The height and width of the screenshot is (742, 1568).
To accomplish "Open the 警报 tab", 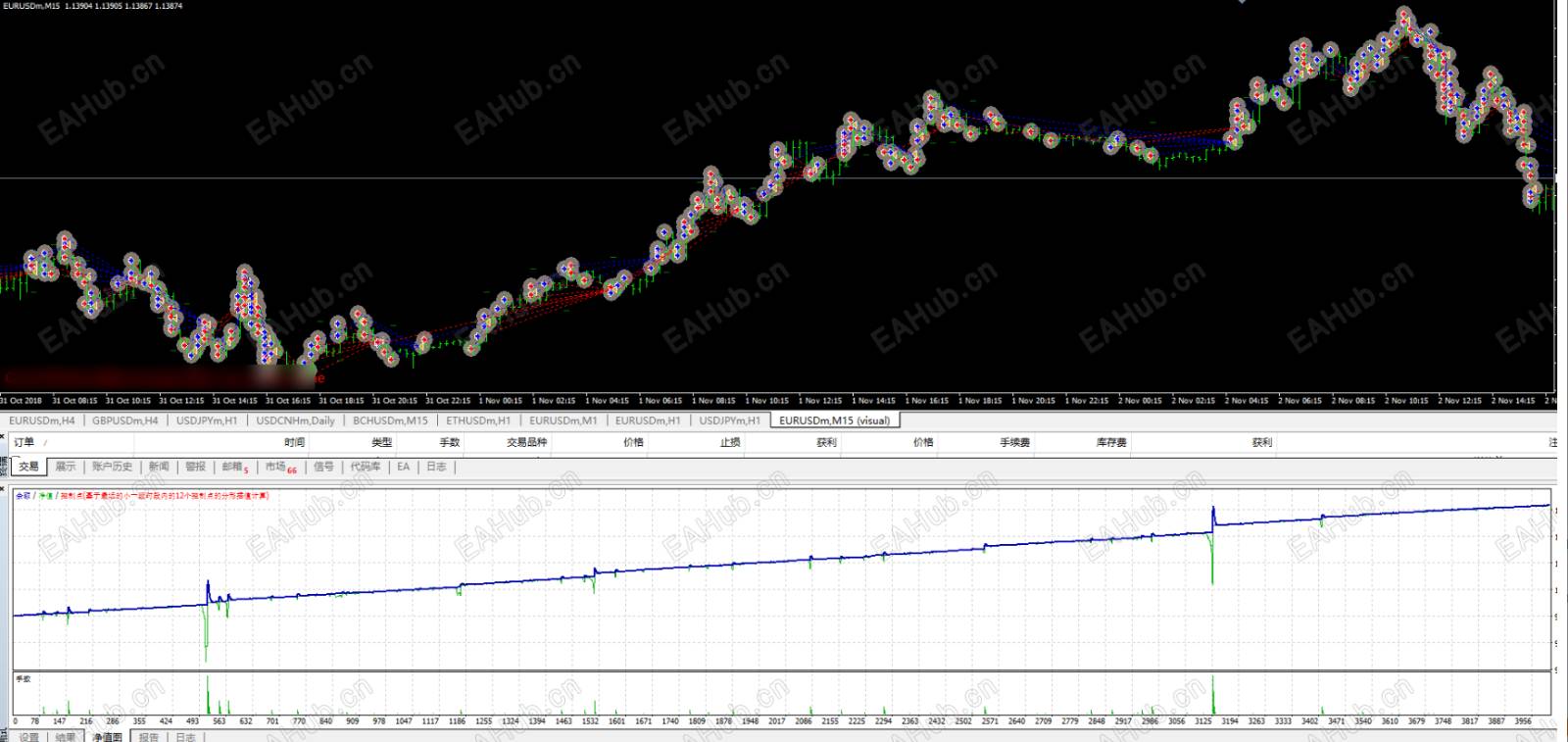I will click(196, 467).
